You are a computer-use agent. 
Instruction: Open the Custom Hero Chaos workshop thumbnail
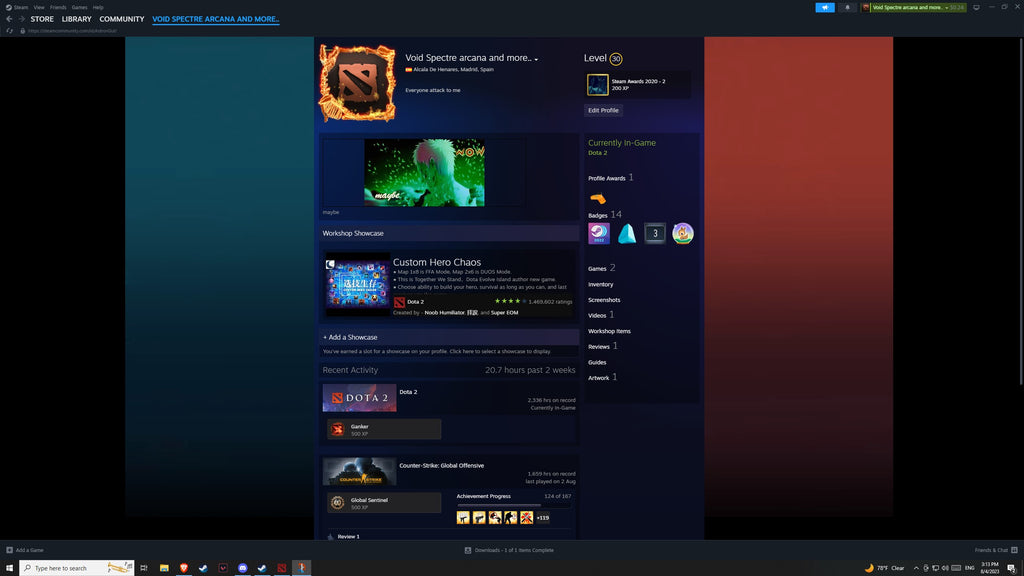tap(357, 284)
